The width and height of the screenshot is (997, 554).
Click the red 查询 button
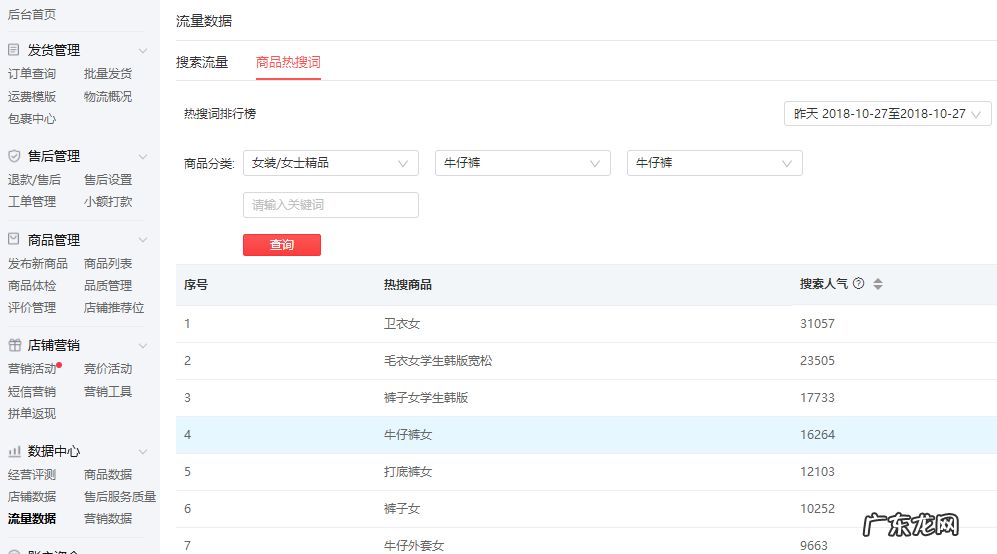point(282,245)
